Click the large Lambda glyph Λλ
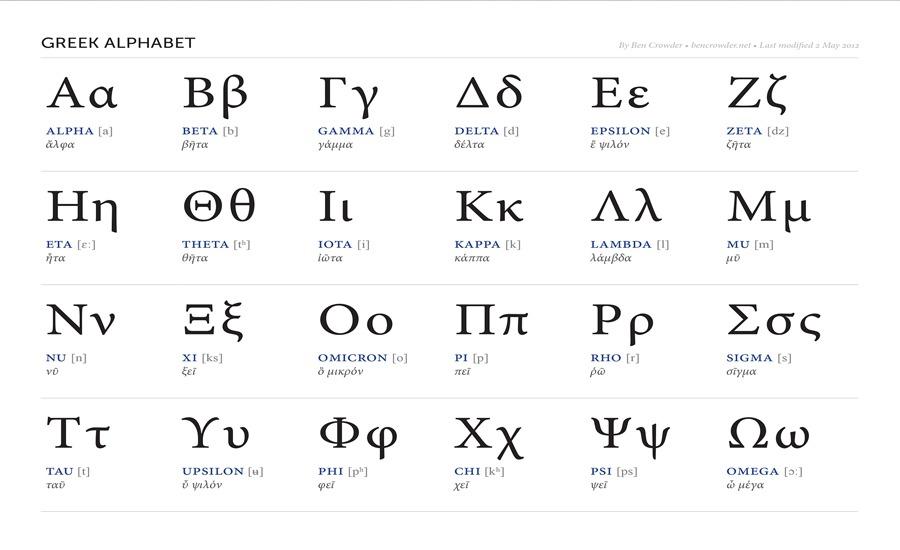The width and height of the screenshot is (900, 550). (626, 207)
